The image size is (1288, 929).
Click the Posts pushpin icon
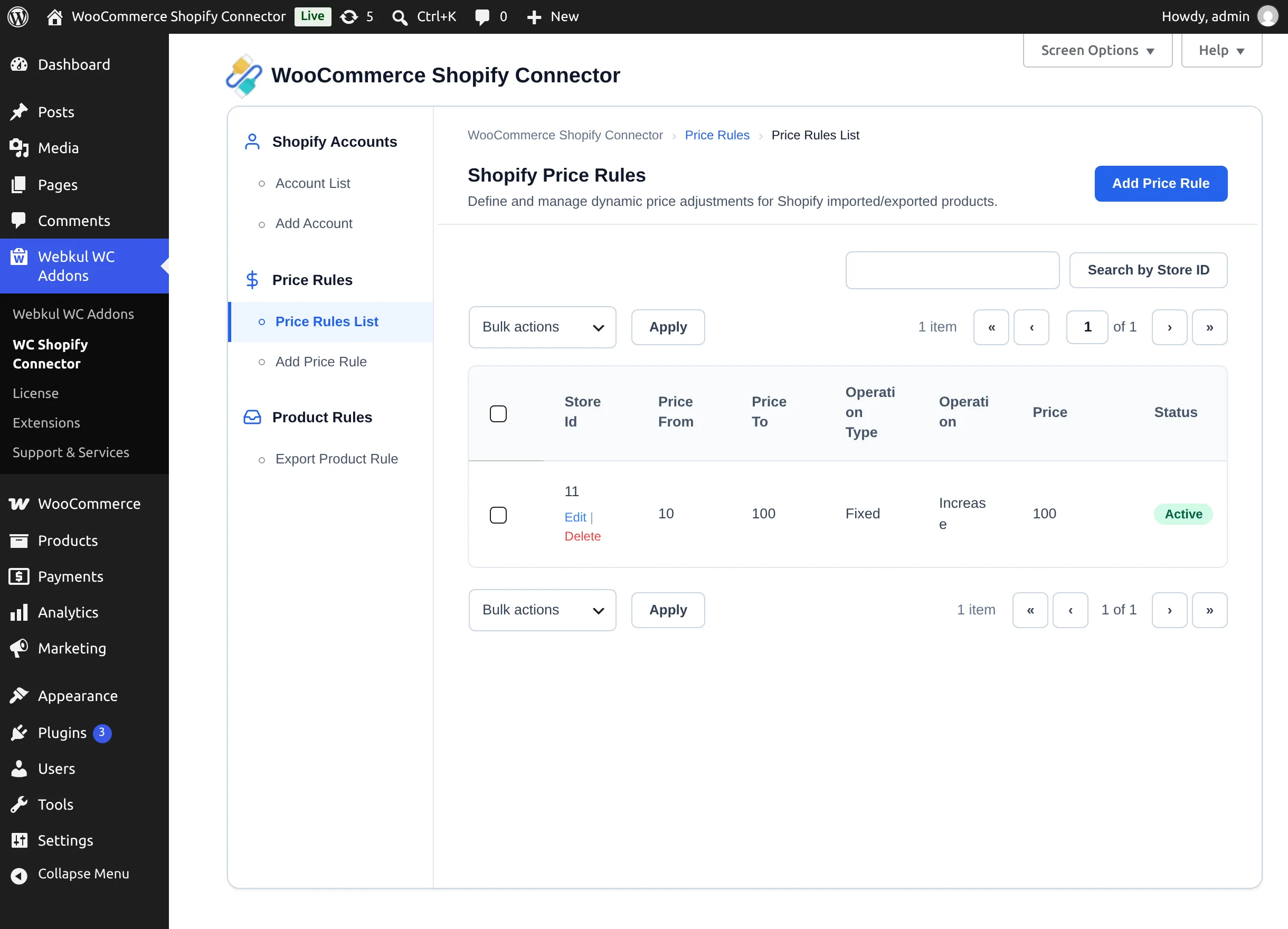click(x=20, y=112)
